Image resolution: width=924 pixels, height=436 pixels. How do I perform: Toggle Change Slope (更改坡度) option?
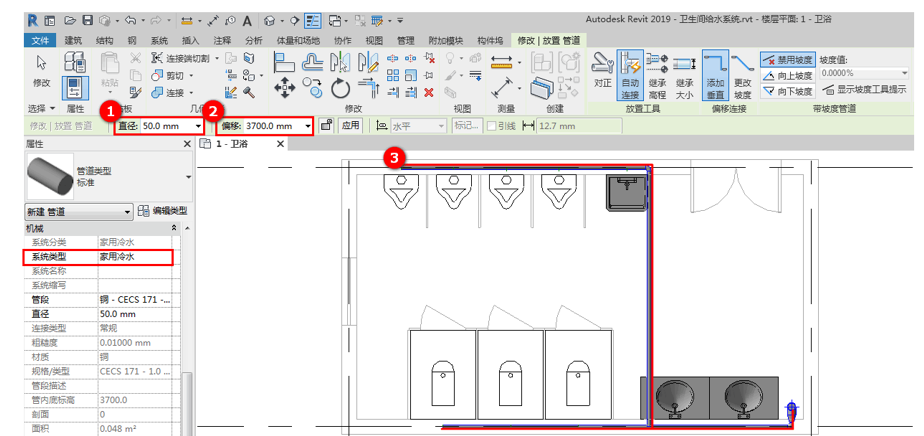tap(742, 75)
